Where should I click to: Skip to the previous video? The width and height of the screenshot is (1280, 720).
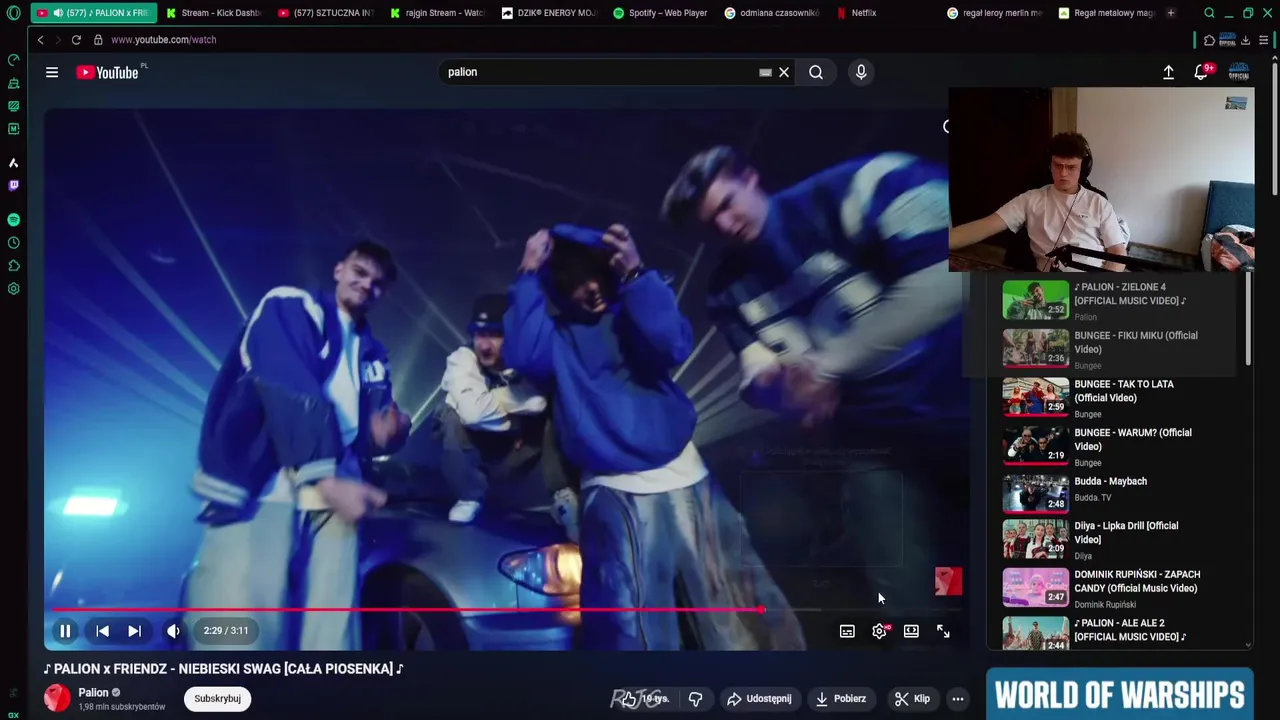[x=102, y=631]
